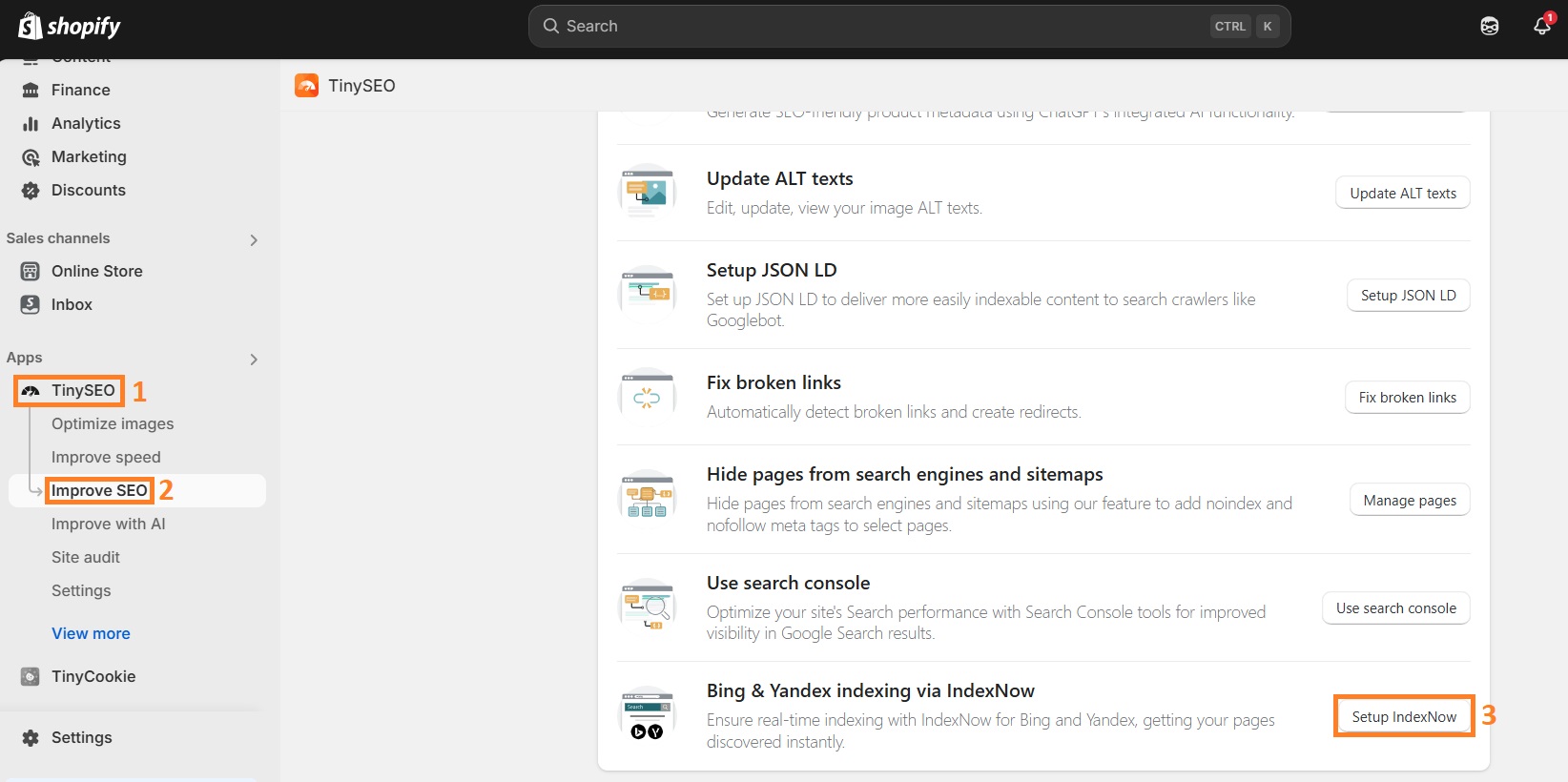Click the Use search console illustration icon
Viewport: 1568px width, 782px height.
648,607
